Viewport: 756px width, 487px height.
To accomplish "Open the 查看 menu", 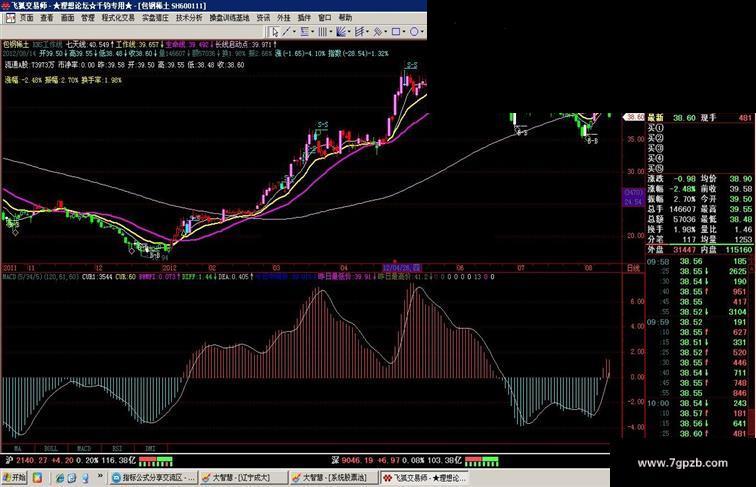I will click(x=47, y=18).
